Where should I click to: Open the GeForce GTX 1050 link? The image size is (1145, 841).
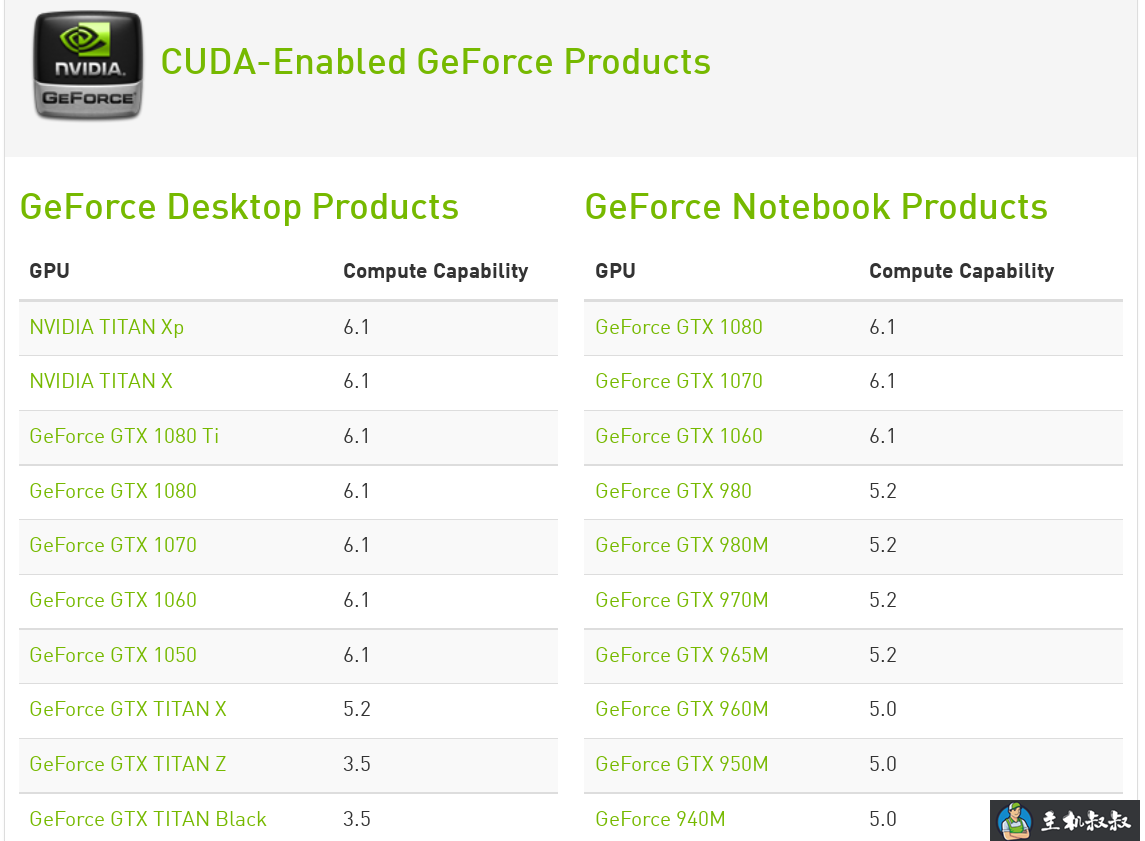pos(113,655)
